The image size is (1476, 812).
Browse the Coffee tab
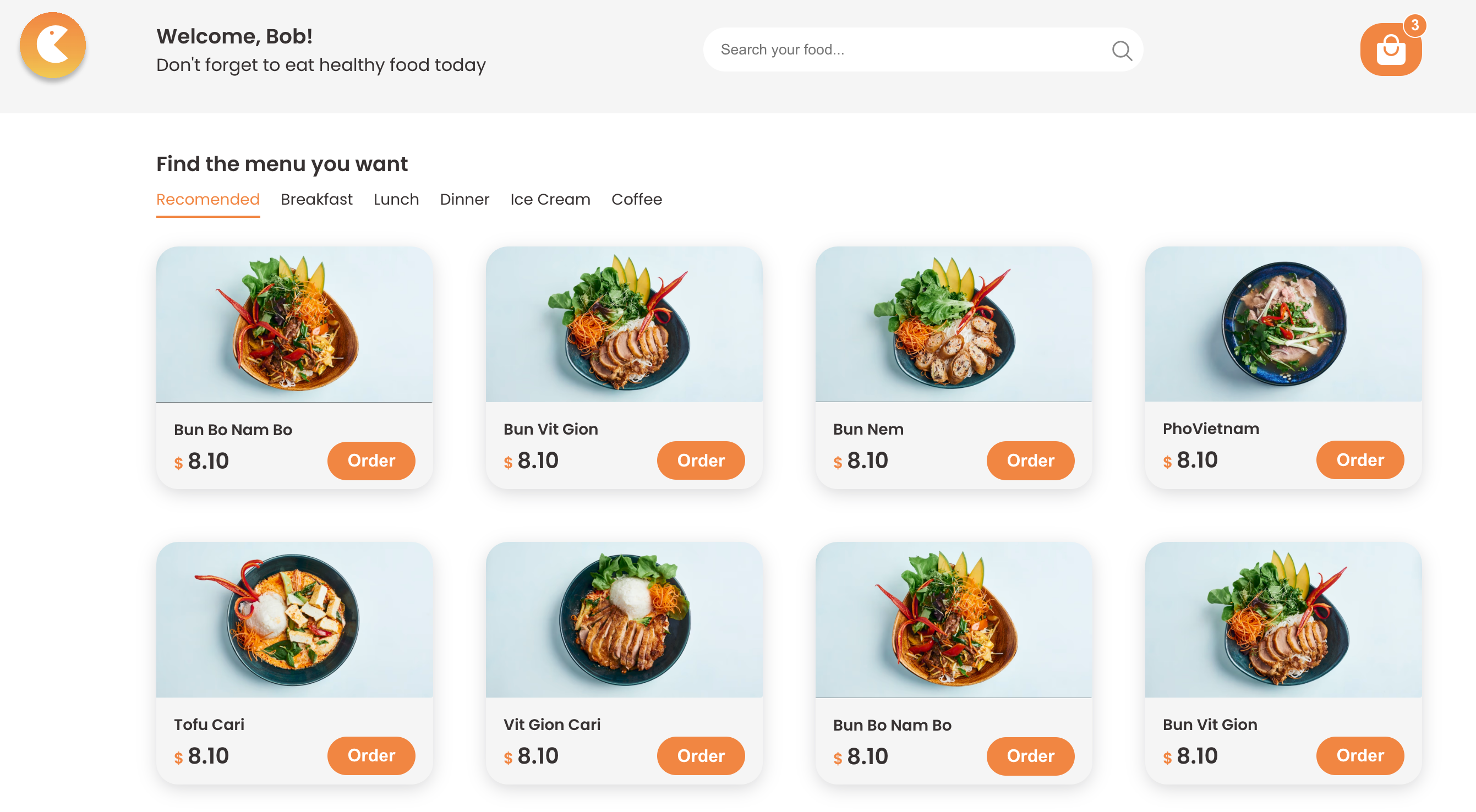637,199
